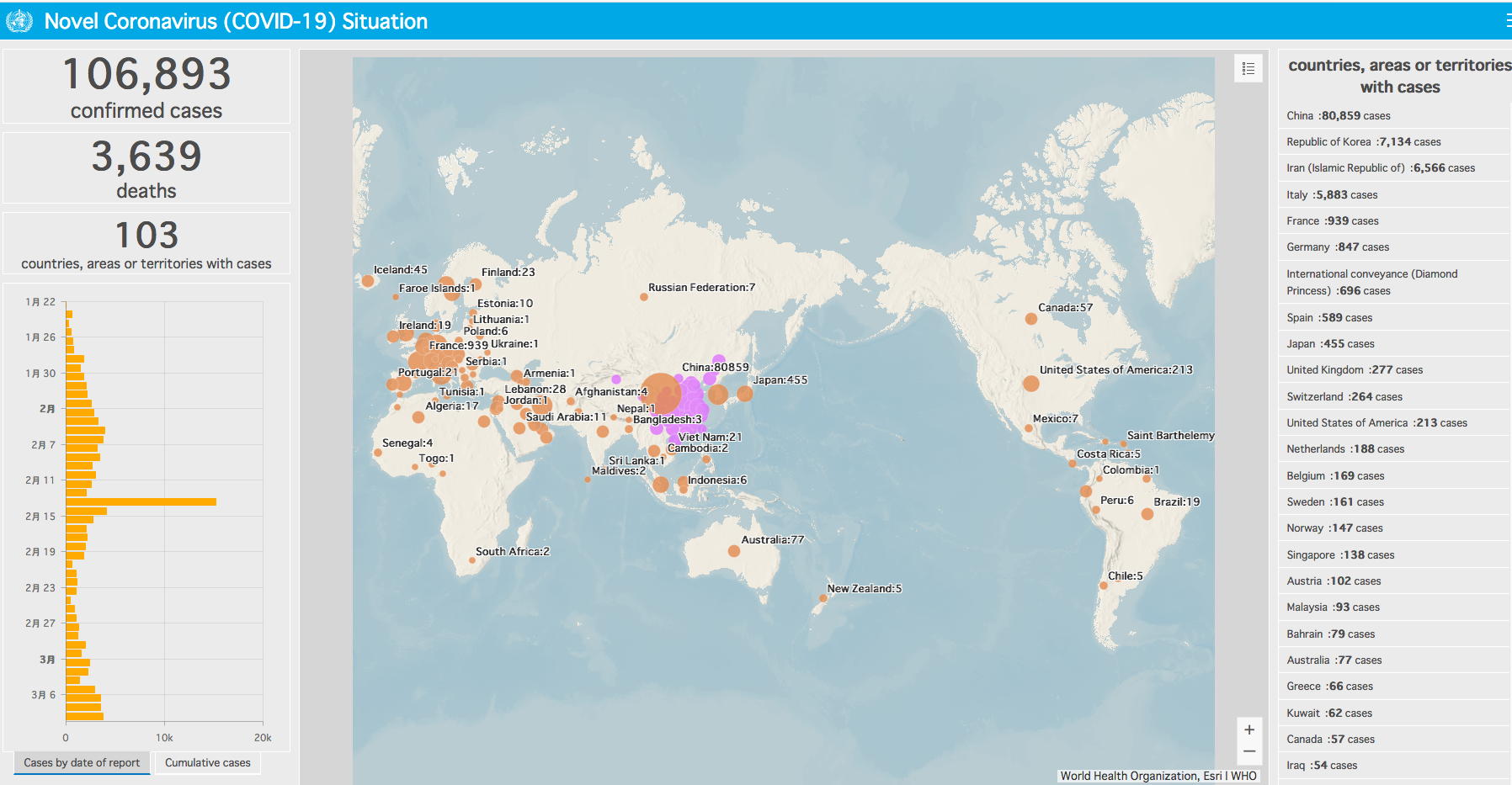1512x785 pixels.
Task: Zoom out of the map with minus button
Action: coord(1249,751)
